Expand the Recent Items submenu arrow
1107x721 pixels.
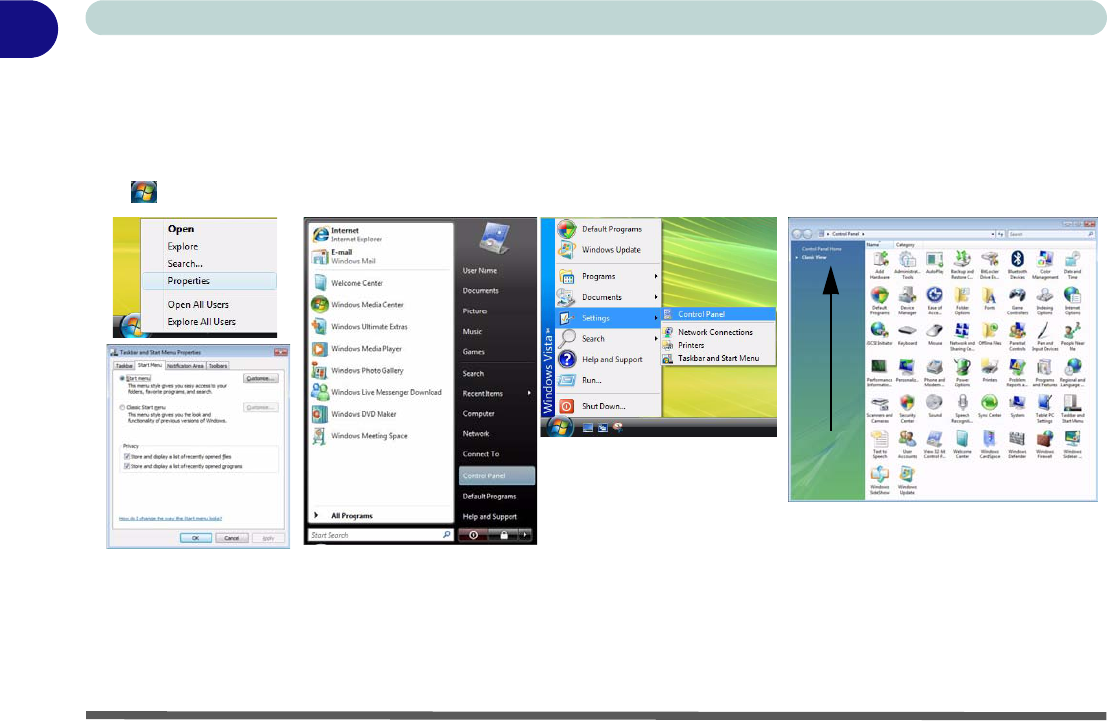[529, 393]
